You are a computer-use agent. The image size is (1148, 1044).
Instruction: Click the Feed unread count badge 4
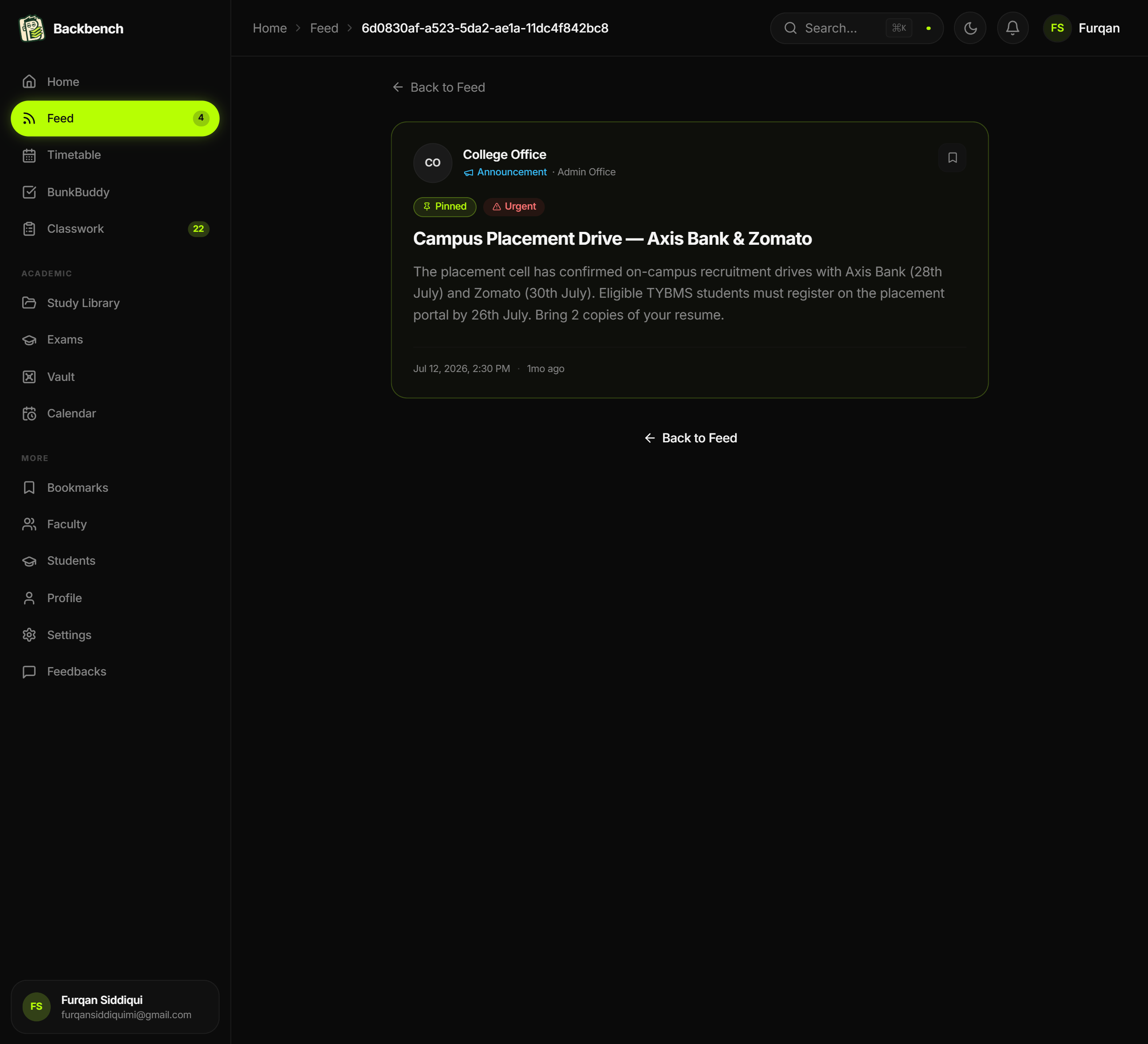tap(201, 118)
